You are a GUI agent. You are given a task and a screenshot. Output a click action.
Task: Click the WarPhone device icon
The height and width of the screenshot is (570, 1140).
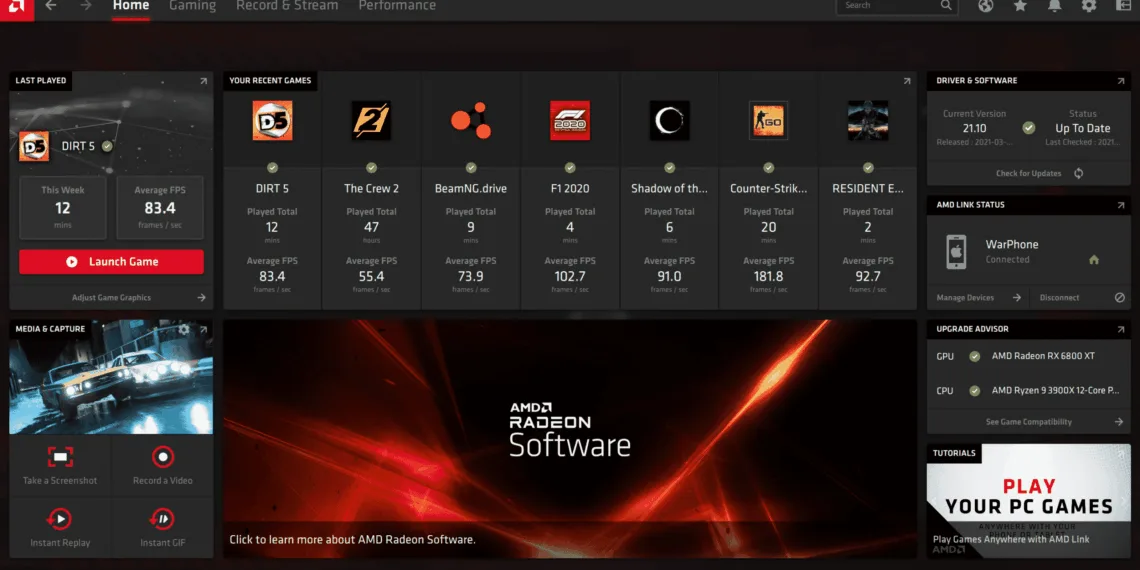point(956,252)
